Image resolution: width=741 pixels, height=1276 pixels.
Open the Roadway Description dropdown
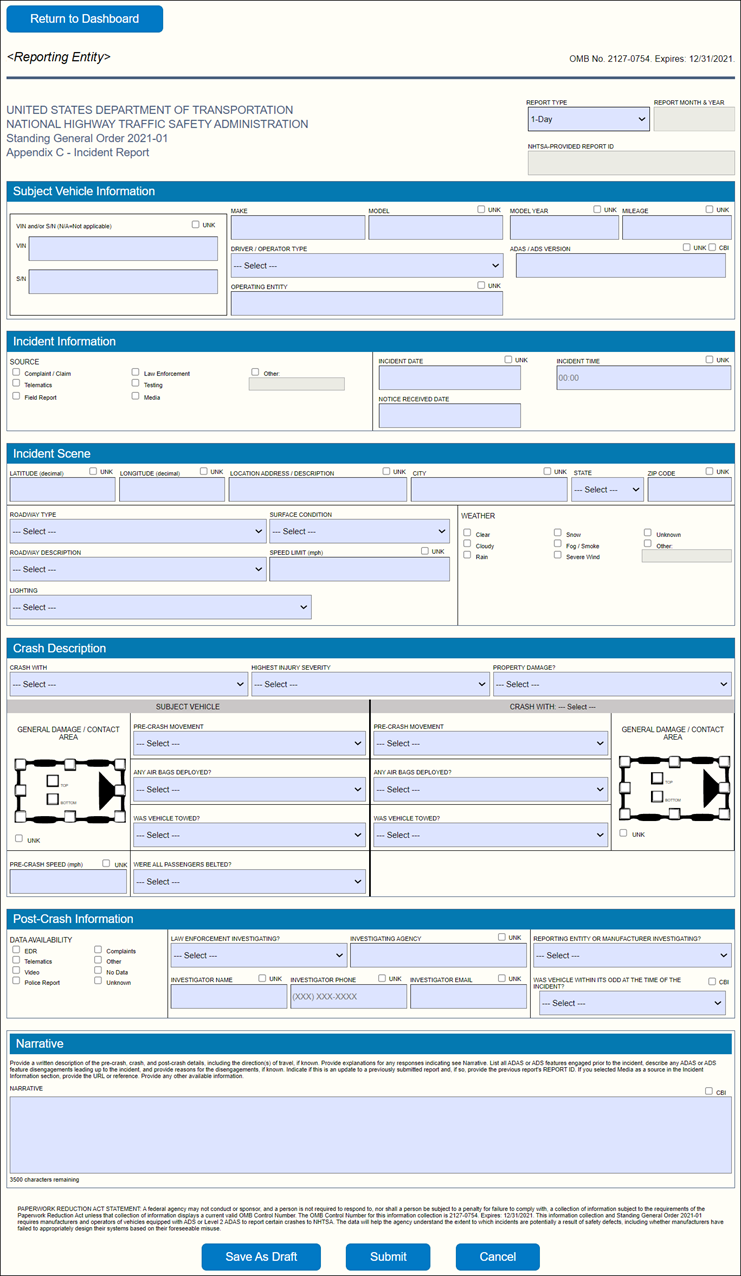[x=138, y=569]
